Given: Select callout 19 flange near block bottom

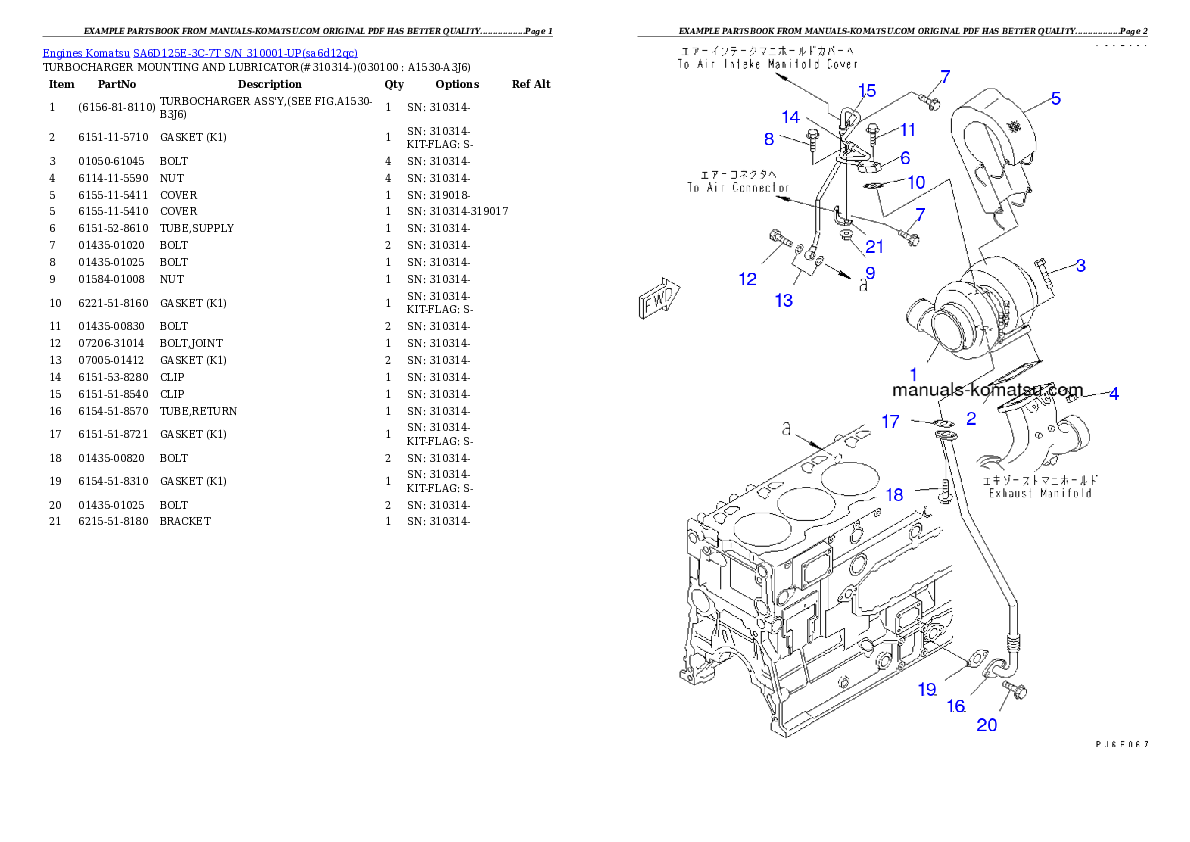Looking at the screenshot, I should (x=926, y=689).
